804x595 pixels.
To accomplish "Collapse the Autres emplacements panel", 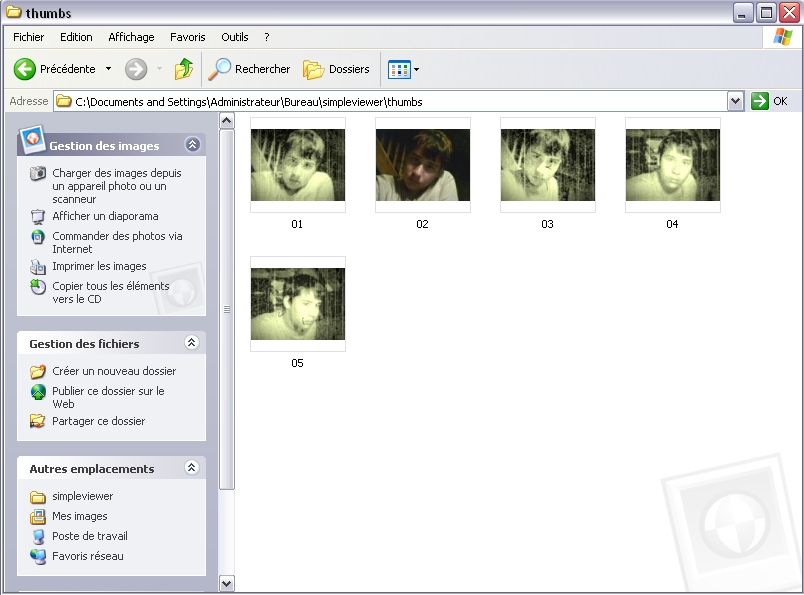I will (192, 468).
